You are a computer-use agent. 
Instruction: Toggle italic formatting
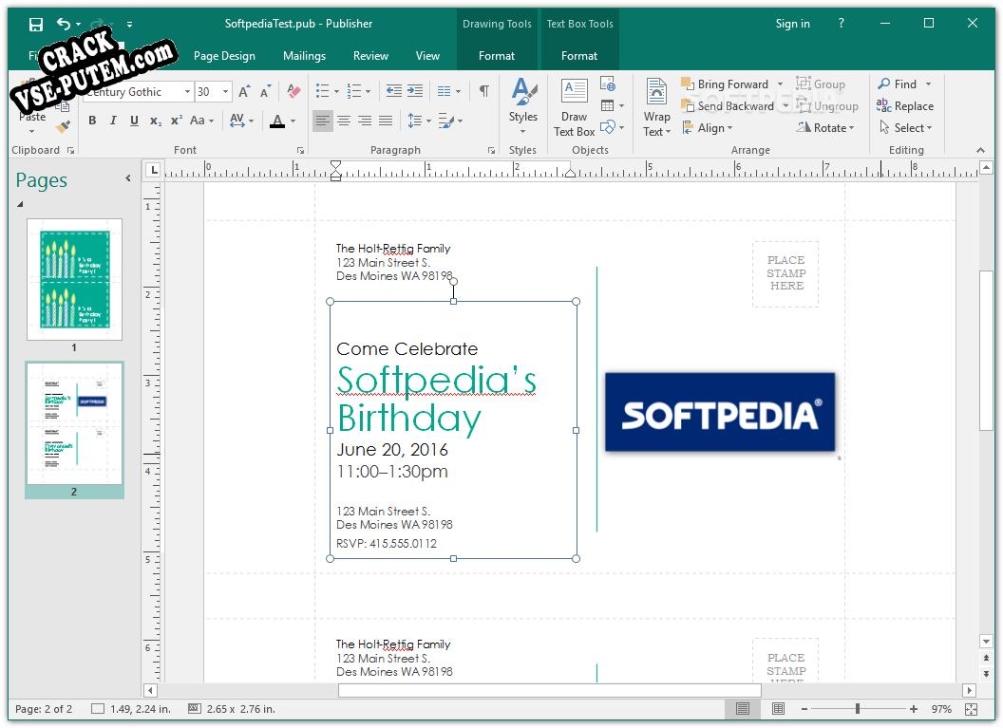coord(113,120)
